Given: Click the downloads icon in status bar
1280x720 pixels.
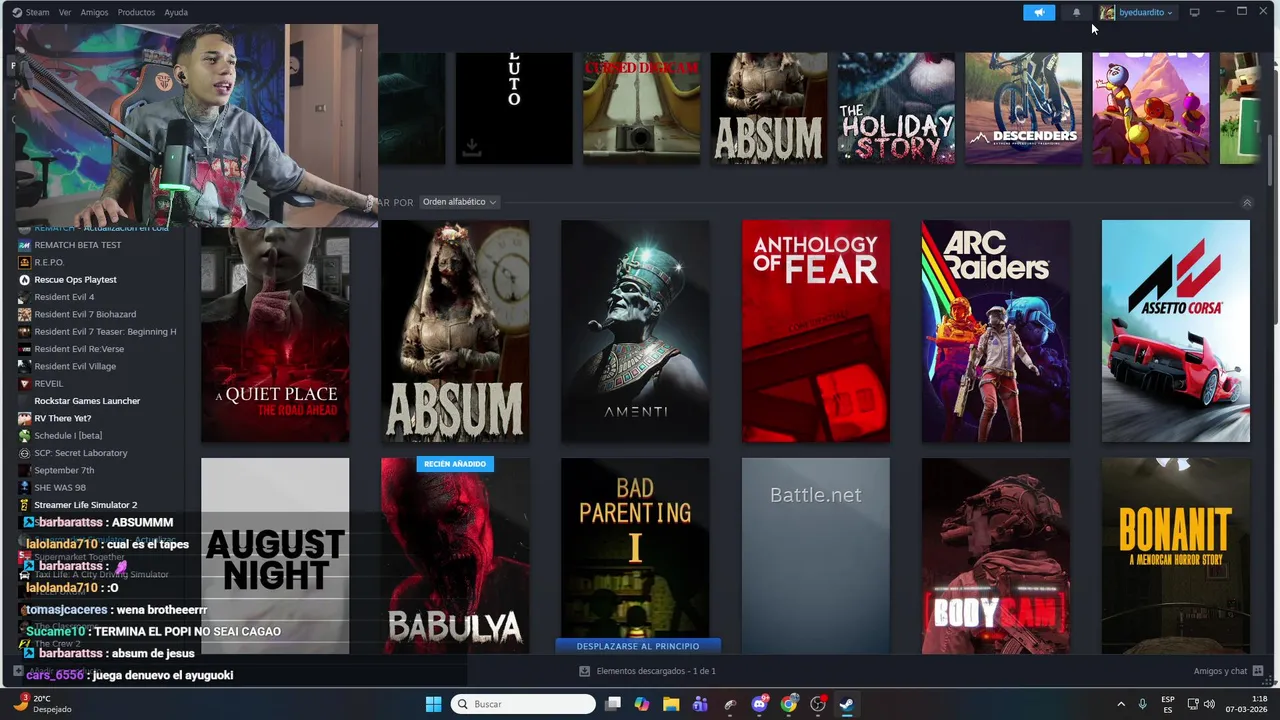Looking at the screenshot, I should [585, 671].
